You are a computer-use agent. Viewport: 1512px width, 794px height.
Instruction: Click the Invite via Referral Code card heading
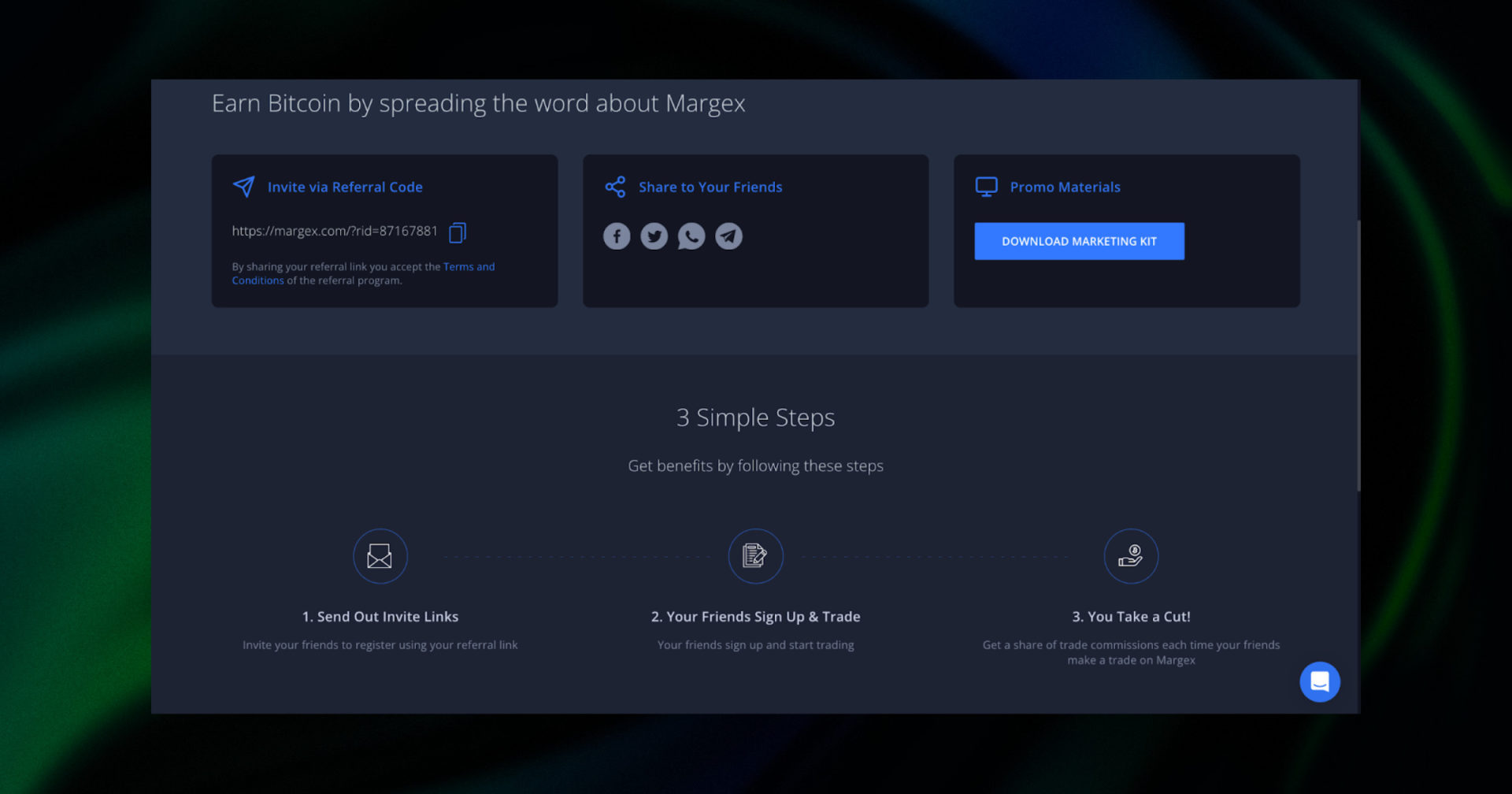tap(345, 187)
